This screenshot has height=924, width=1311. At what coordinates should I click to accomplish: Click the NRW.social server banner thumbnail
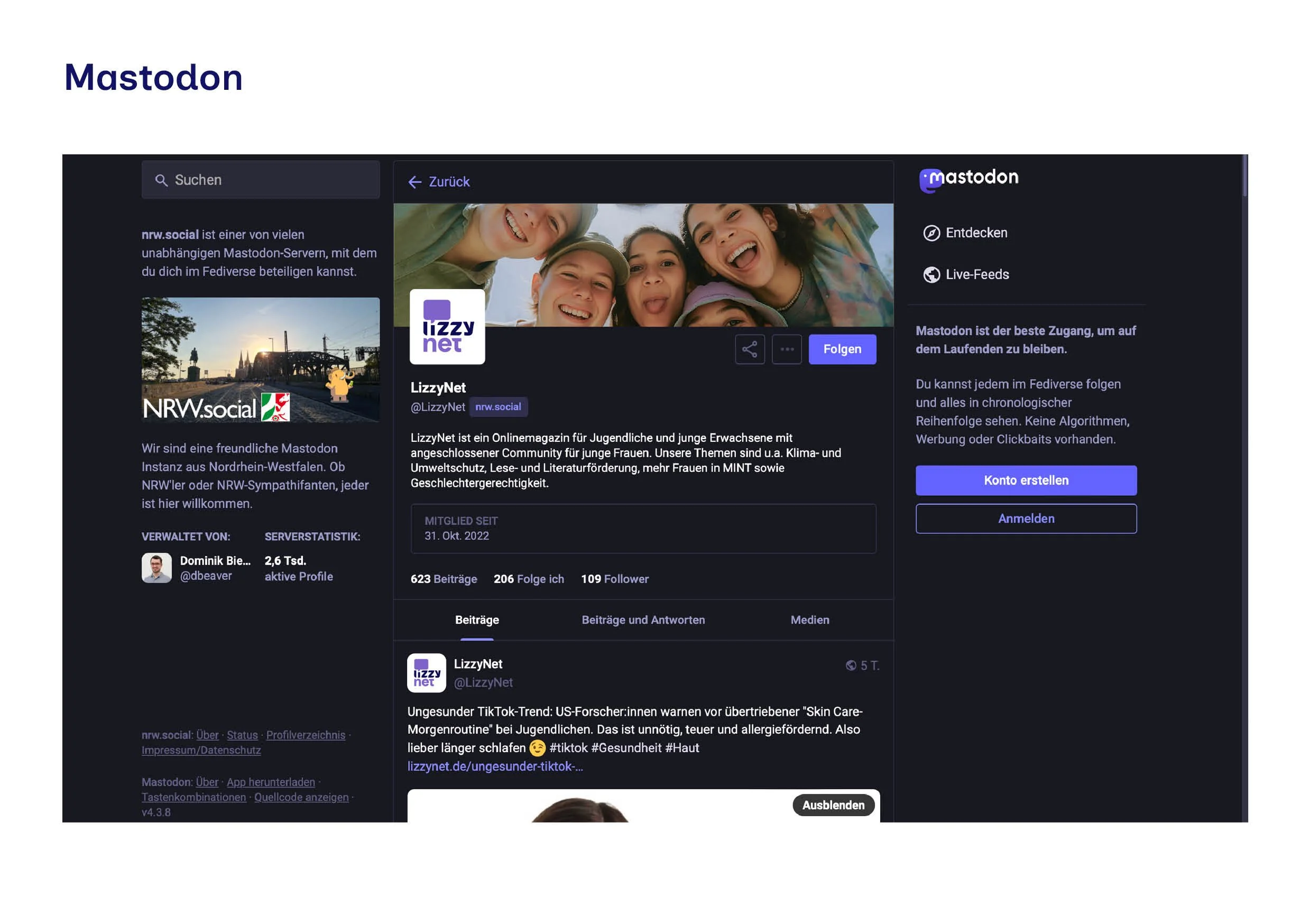click(261, 359)
